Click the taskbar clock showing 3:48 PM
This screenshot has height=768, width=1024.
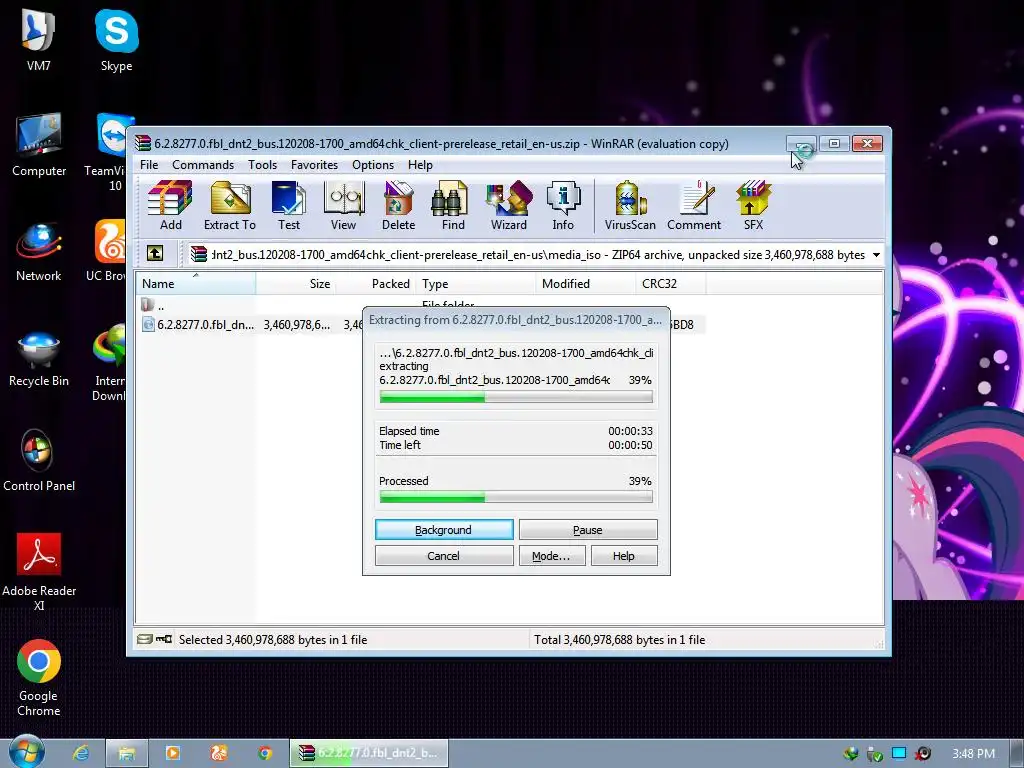click(973, 753)
